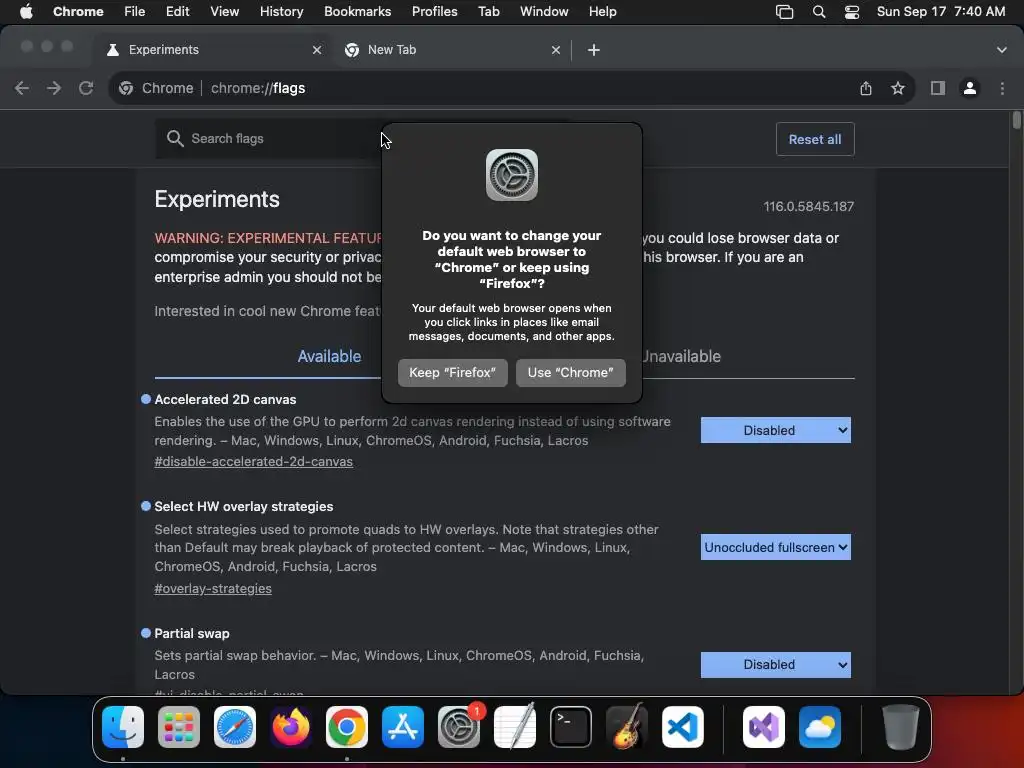Open Chrome's three-dot menu

point(1002,88)
